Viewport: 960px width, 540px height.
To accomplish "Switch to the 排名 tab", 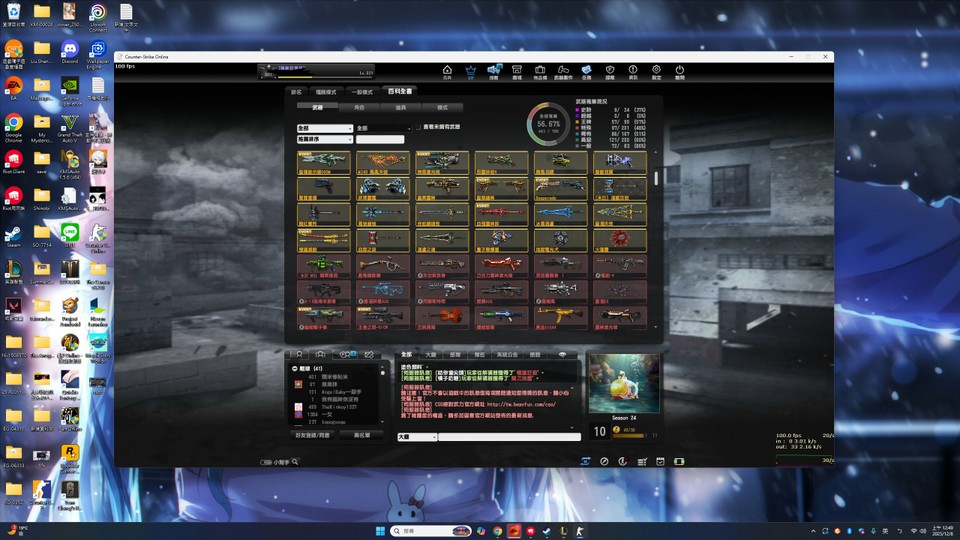I will (x=296, y=91).
